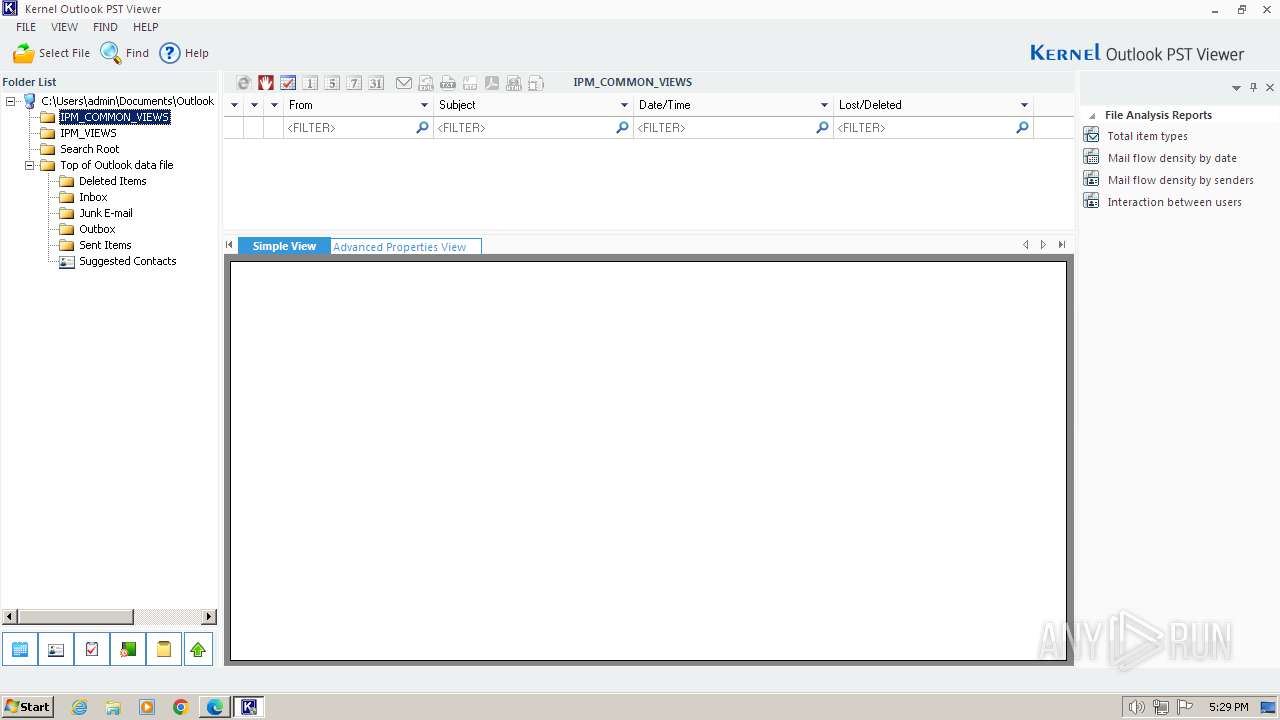Open Chrome from the taskbar

(x=181, y=707)
